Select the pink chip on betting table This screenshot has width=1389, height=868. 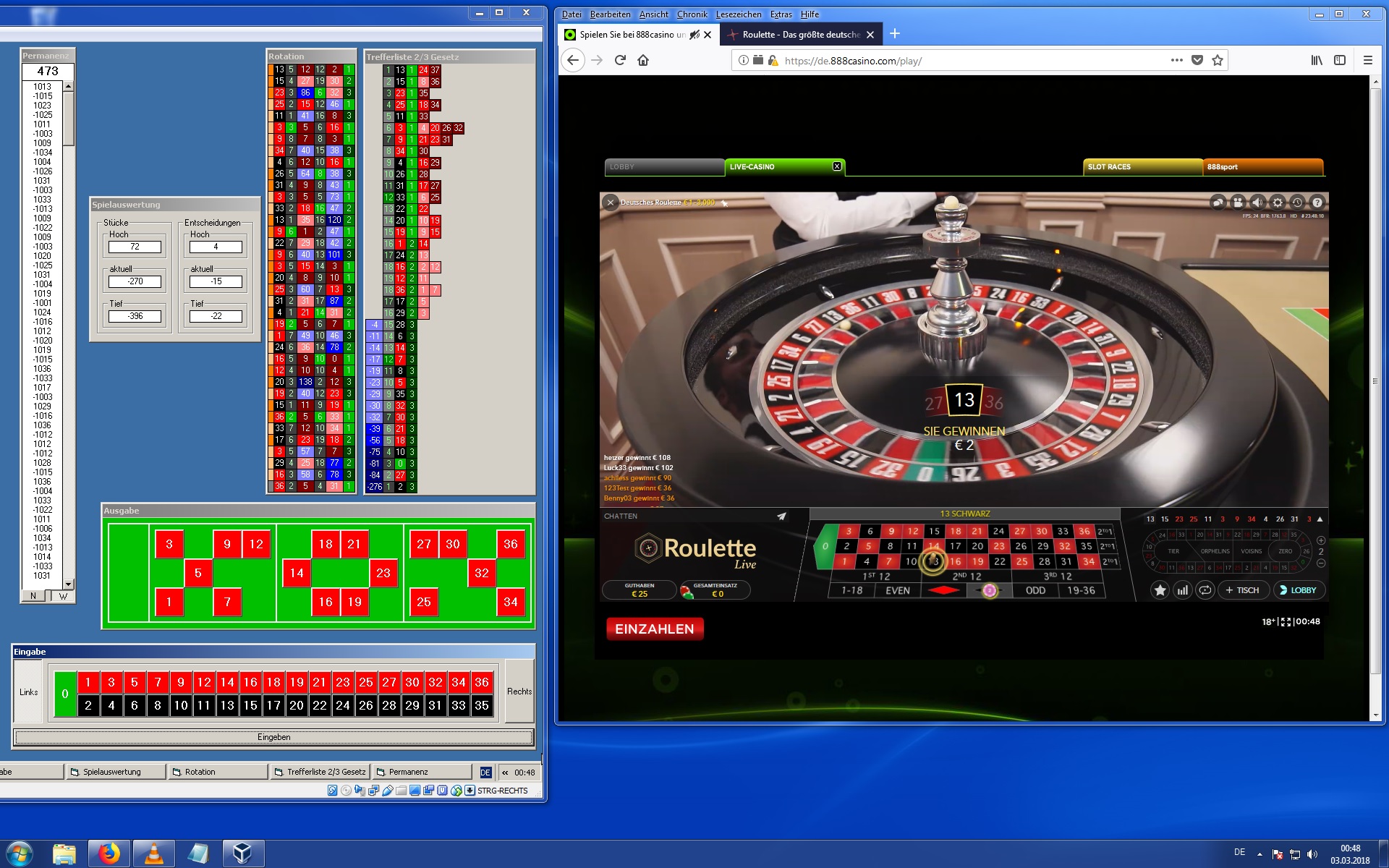[989, 591]
